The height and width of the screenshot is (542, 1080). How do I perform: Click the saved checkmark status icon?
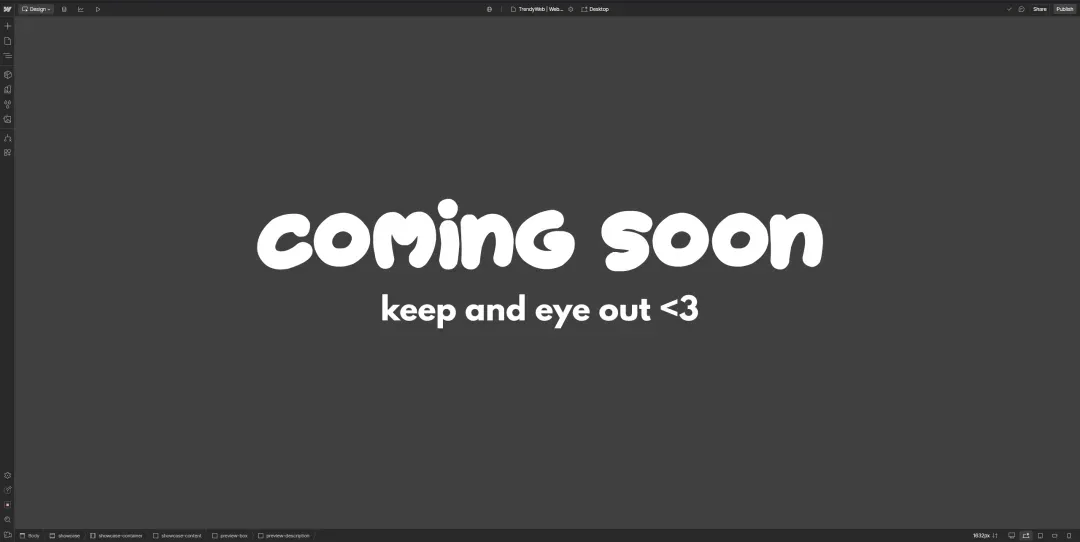tap(1010, 9)
